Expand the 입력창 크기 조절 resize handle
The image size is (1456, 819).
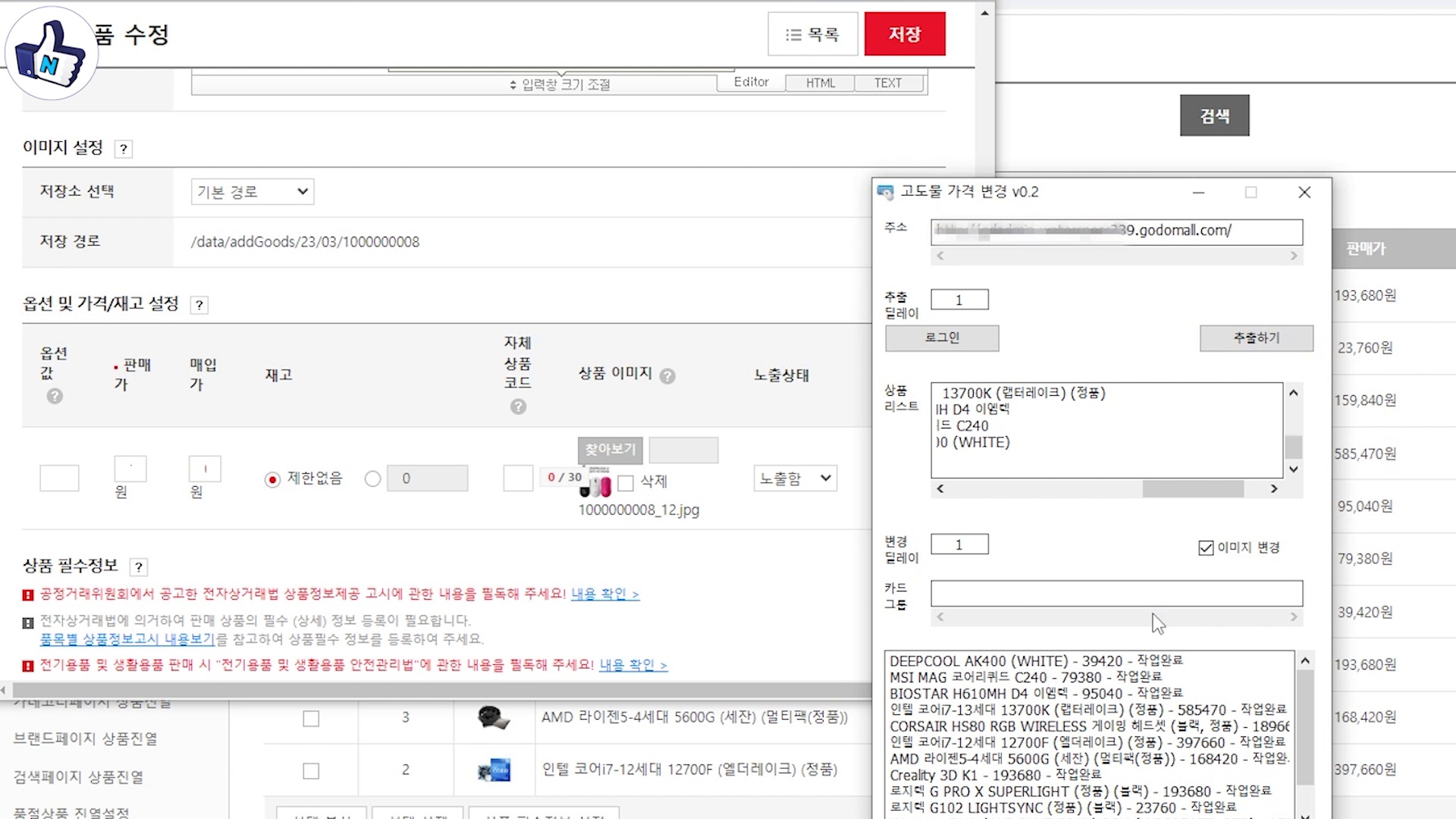(560, 84)
